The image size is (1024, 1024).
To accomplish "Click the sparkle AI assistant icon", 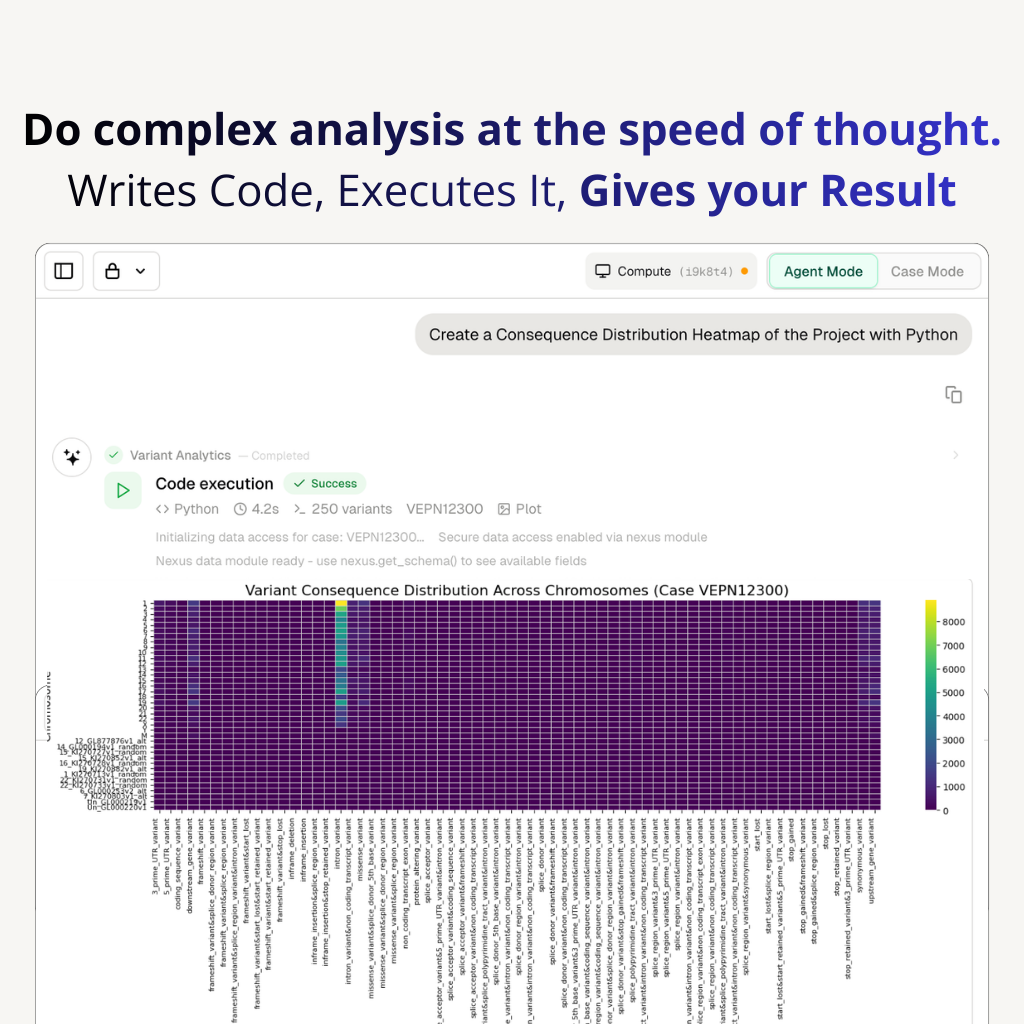I will pos(71,457).
